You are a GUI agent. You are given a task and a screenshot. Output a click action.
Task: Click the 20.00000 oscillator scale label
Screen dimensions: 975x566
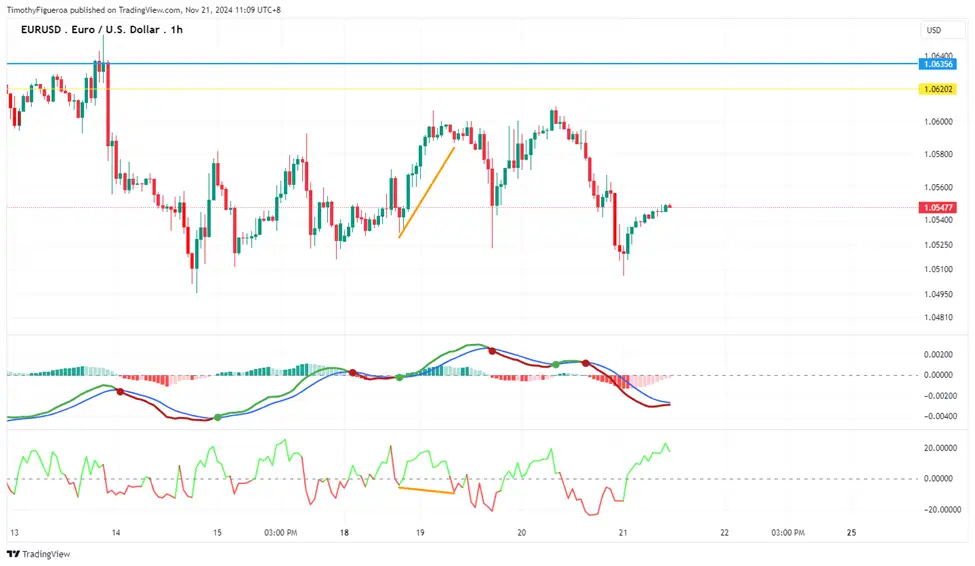pyautogui.click(x=940, y=448)
